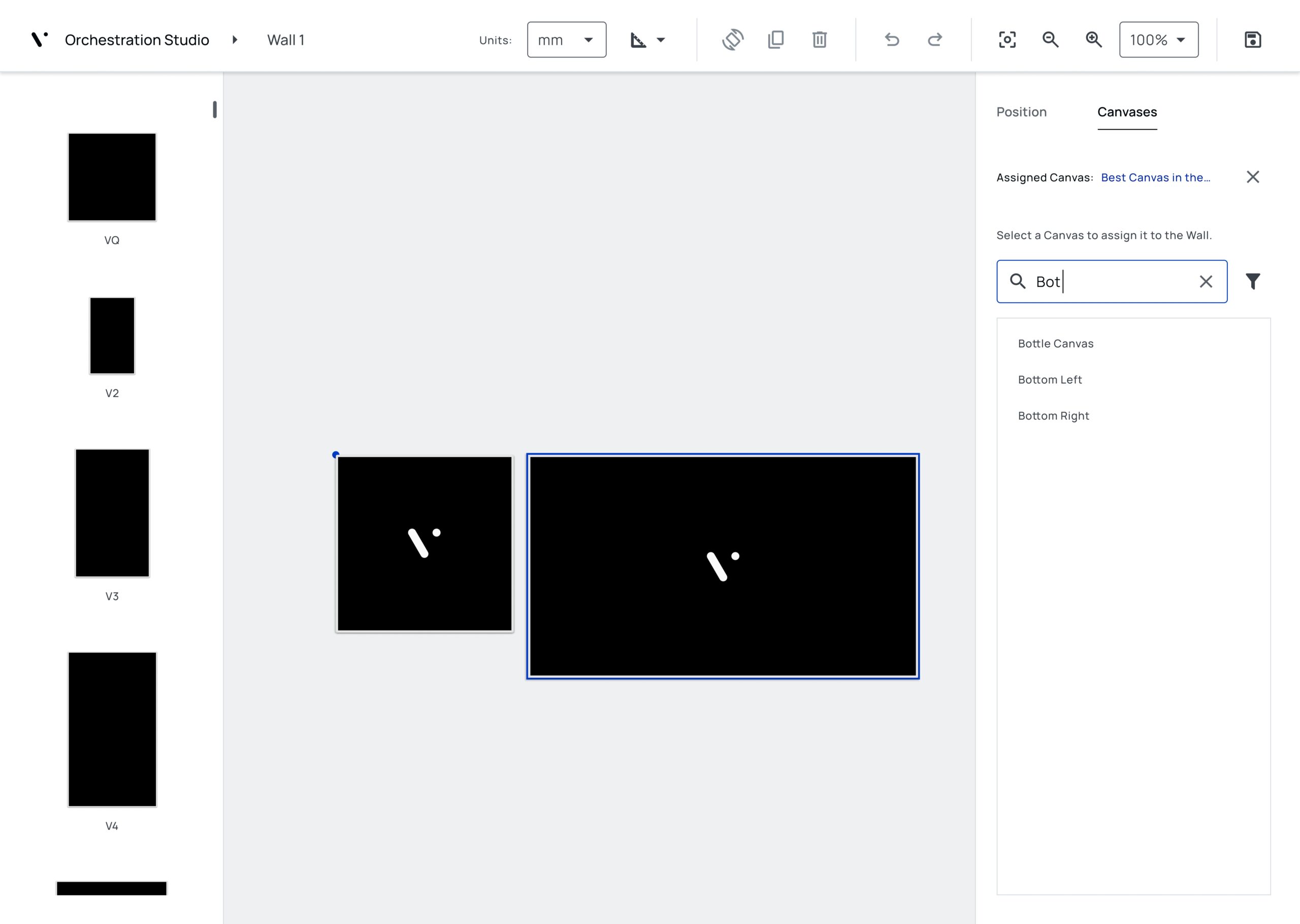Select the Wall 1 breadcrumb title
The image size is (1300, 924).
[x=286, y=40]
